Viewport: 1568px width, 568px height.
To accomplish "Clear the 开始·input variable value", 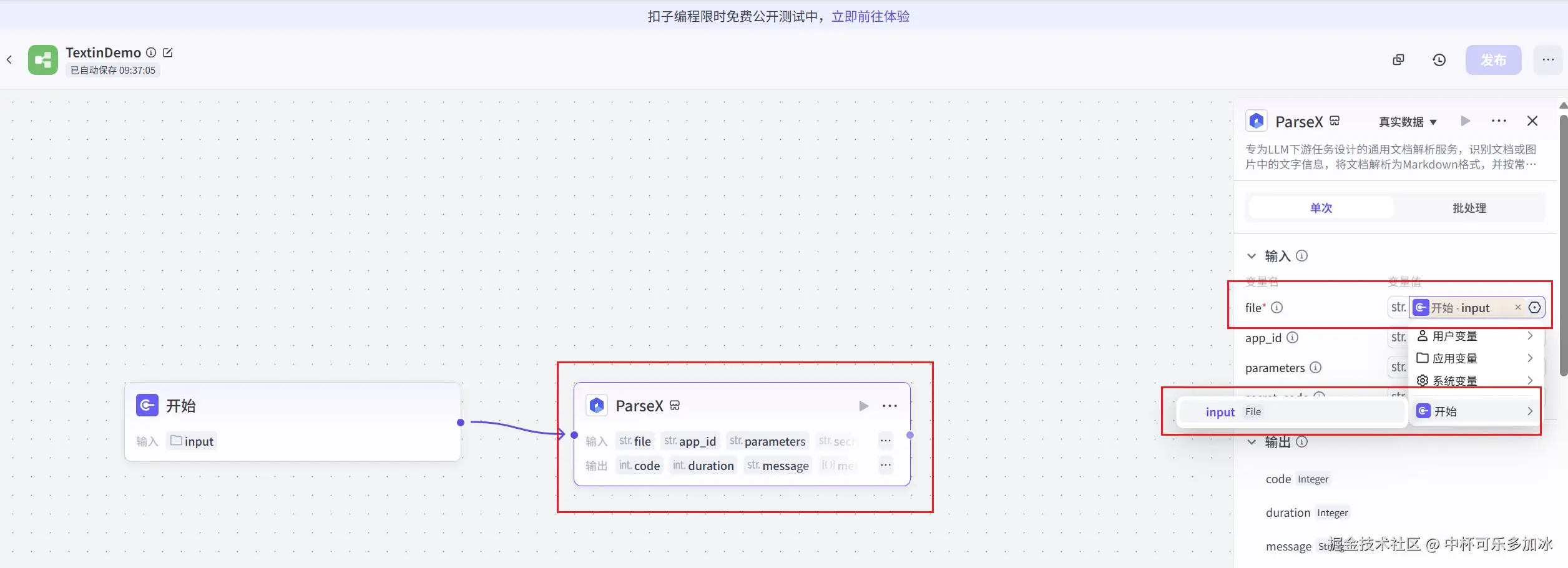I will [1518, 307].
